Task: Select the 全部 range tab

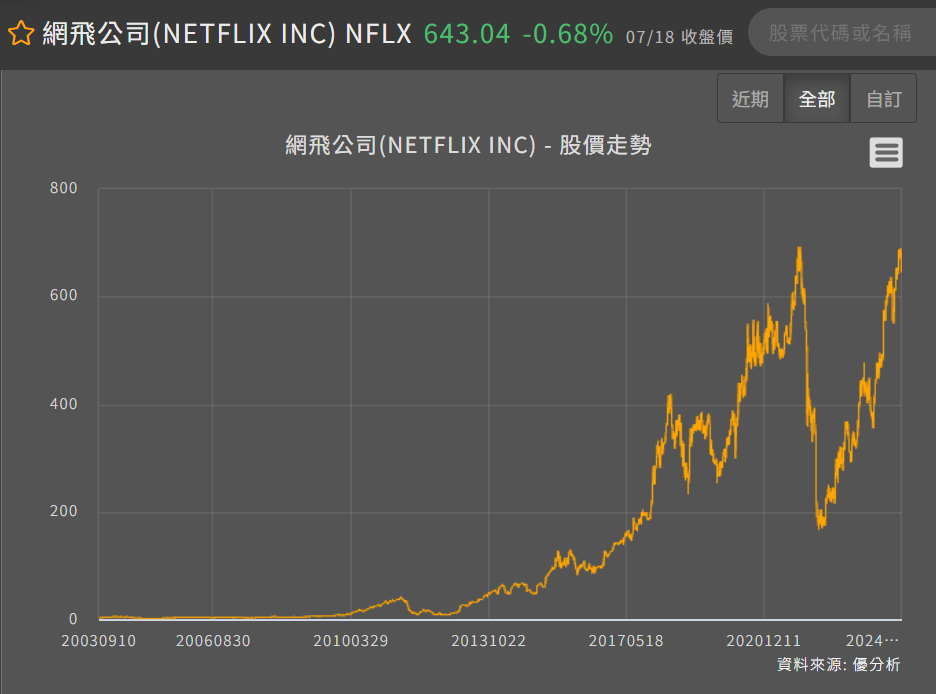Action: pyautogui.click(x=817, y=98)
